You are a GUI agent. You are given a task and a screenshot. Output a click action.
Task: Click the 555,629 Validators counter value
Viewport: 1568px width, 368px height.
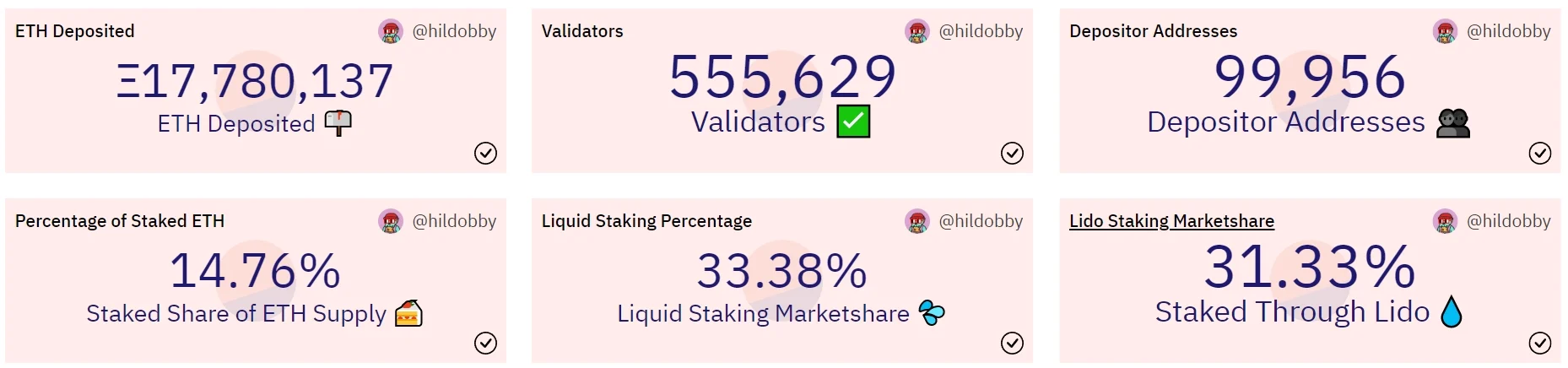point(782,77)
